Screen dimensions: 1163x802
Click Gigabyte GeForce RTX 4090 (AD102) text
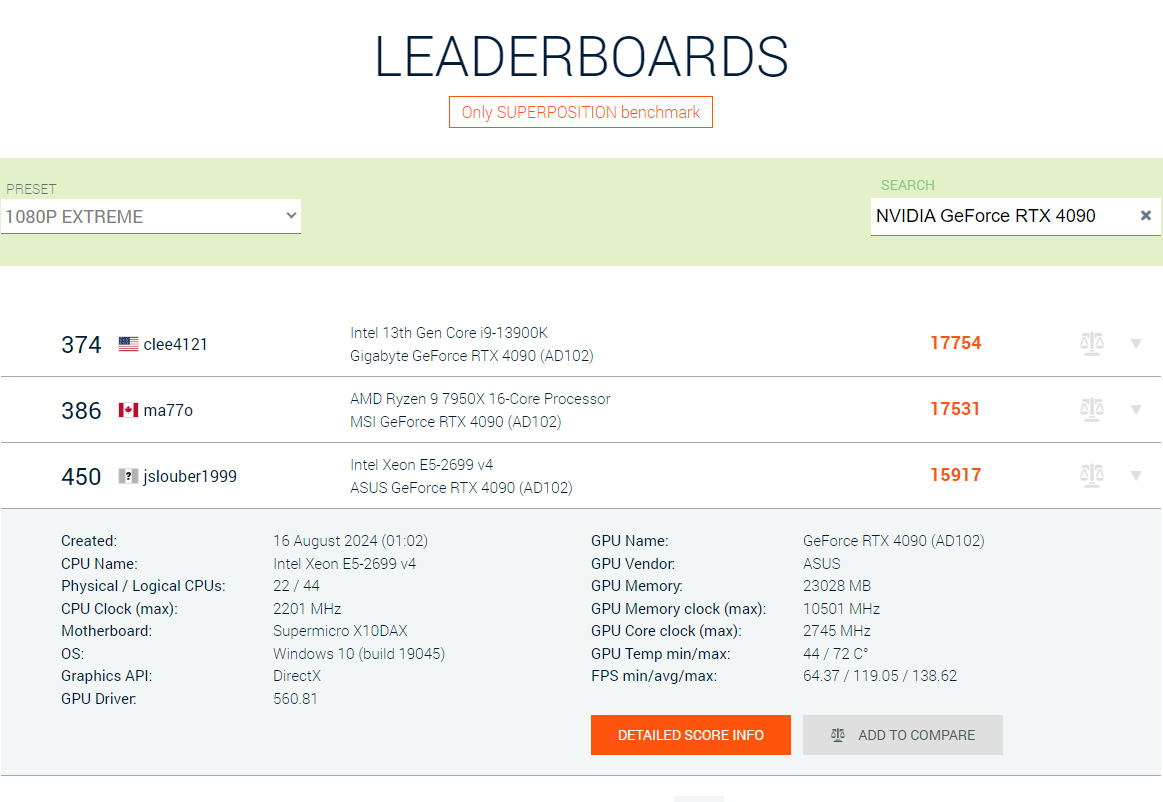472,356
